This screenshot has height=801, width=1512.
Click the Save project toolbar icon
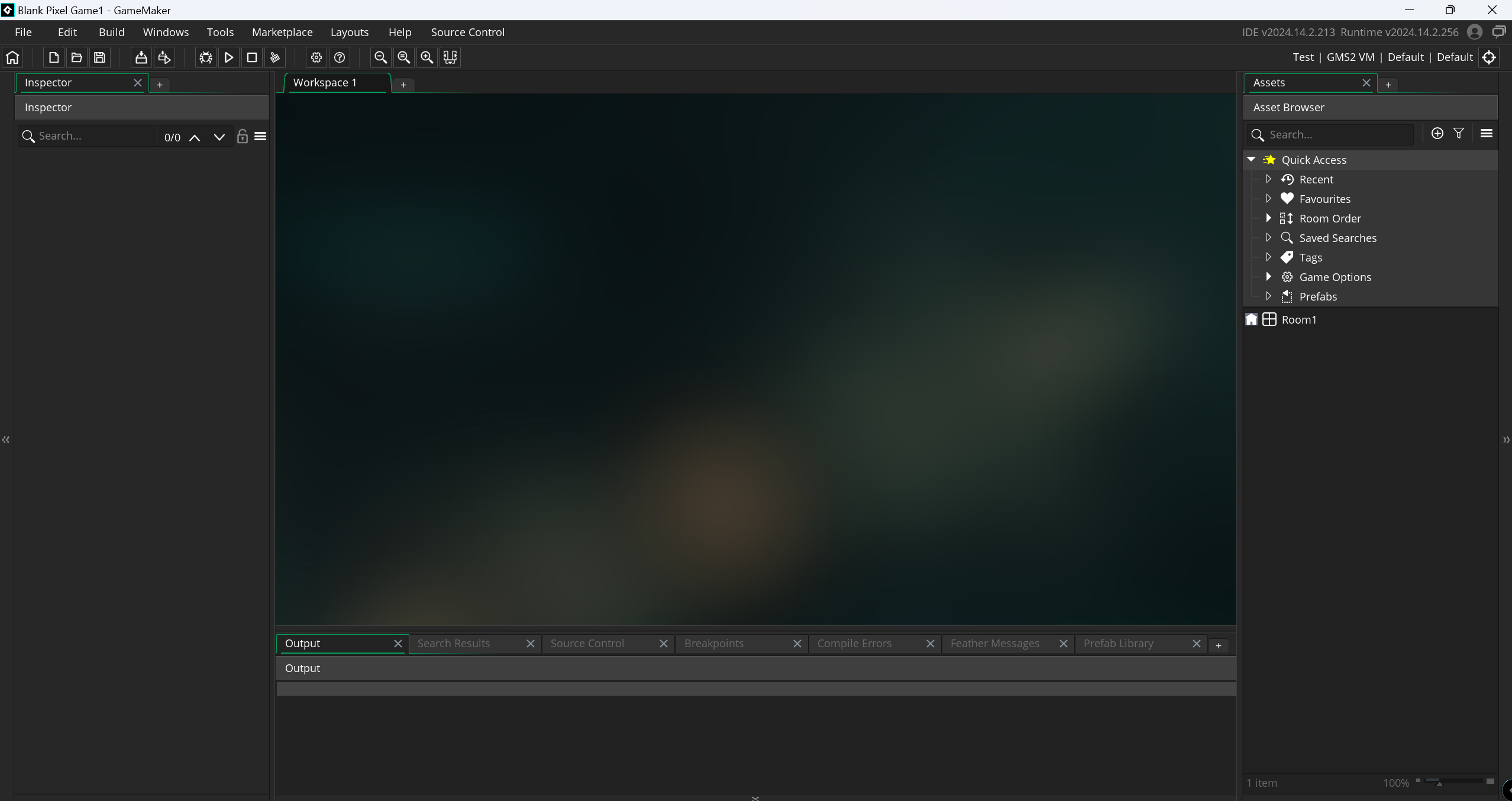(99, 57)
